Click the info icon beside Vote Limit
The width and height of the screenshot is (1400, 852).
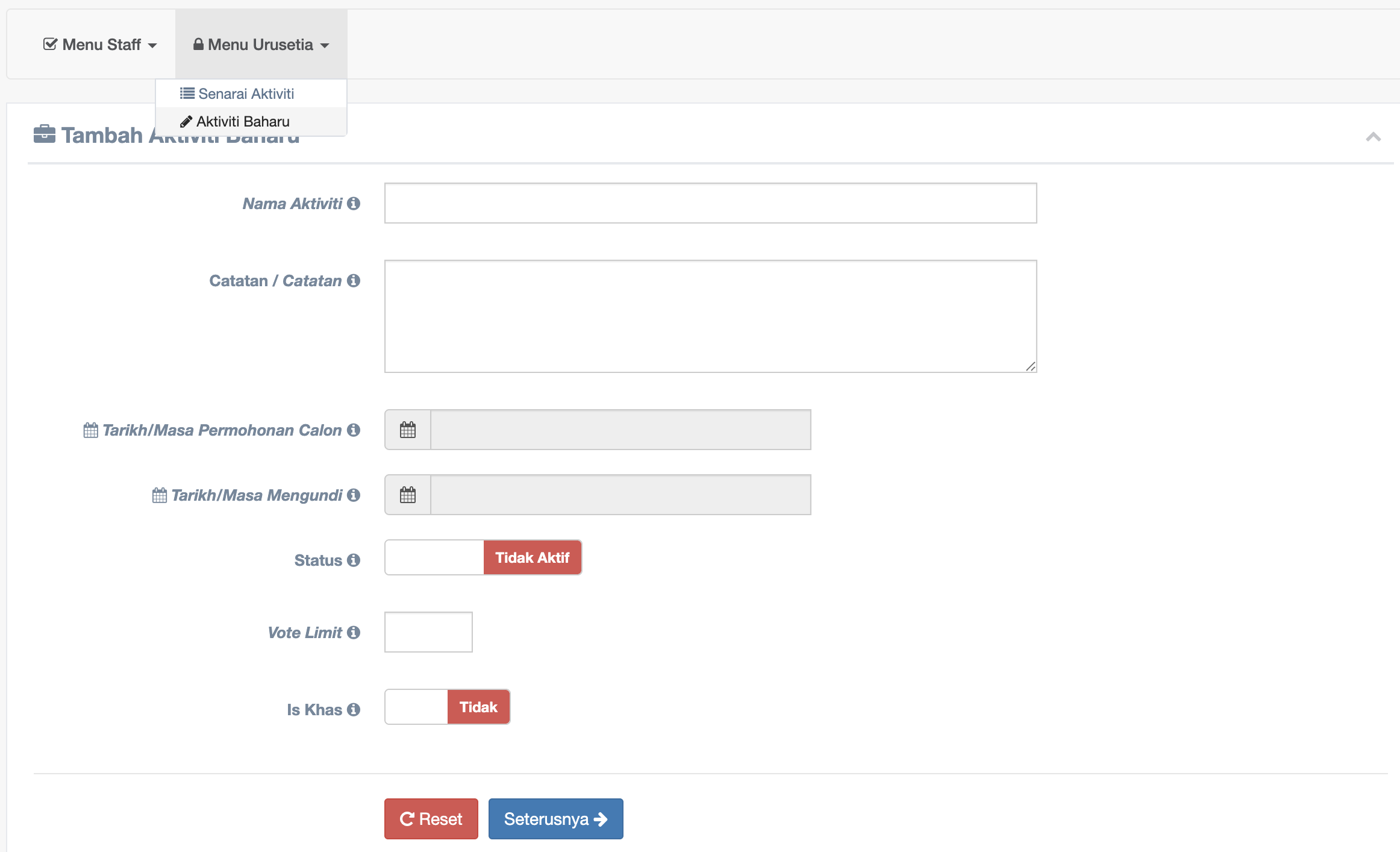pyautogui.click(x=354, y=633)
